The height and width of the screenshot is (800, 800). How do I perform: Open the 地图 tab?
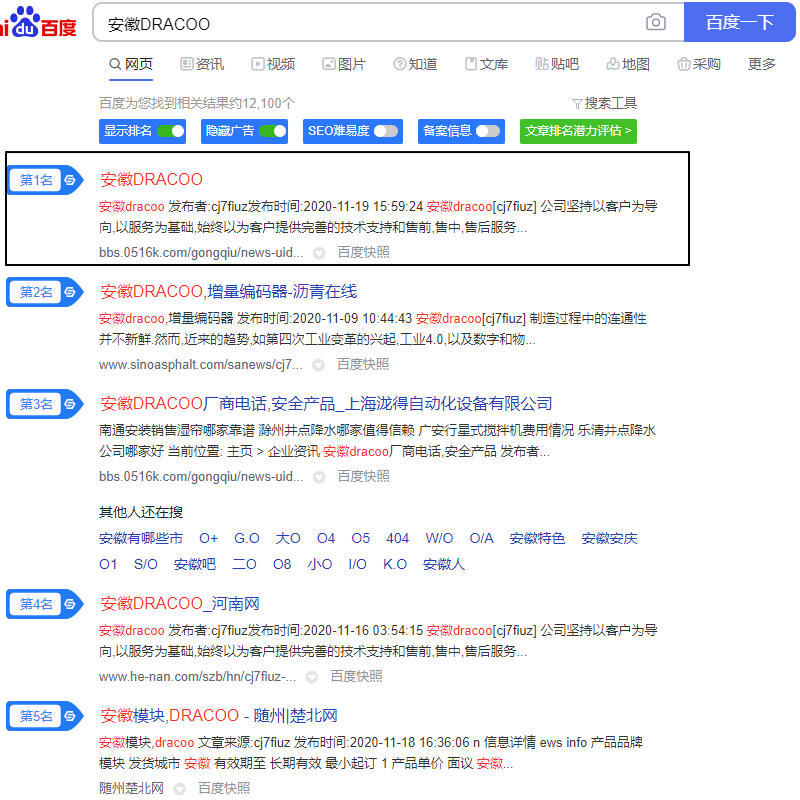coord(628,64)
